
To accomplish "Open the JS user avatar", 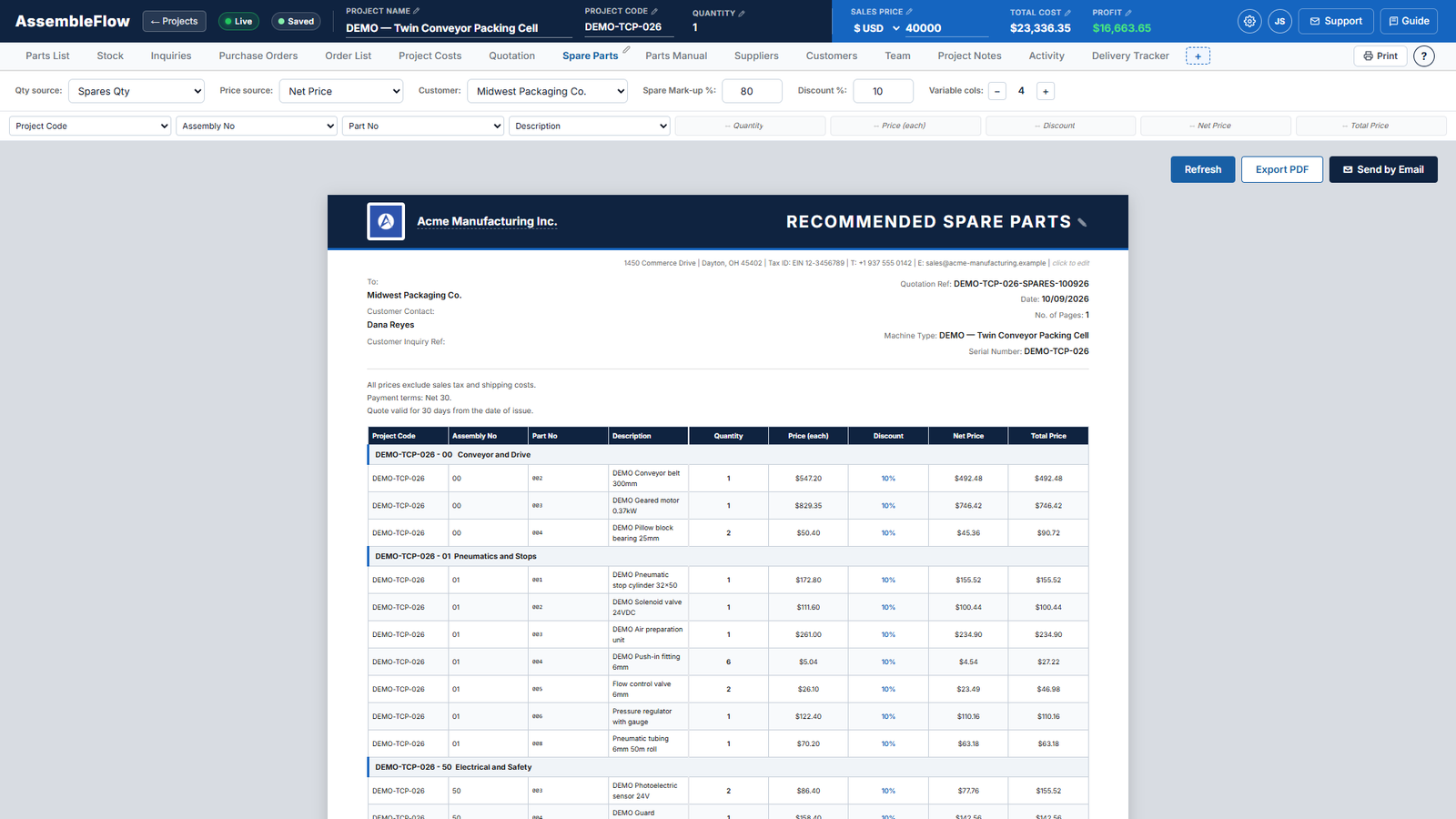I will point(1279,21).
